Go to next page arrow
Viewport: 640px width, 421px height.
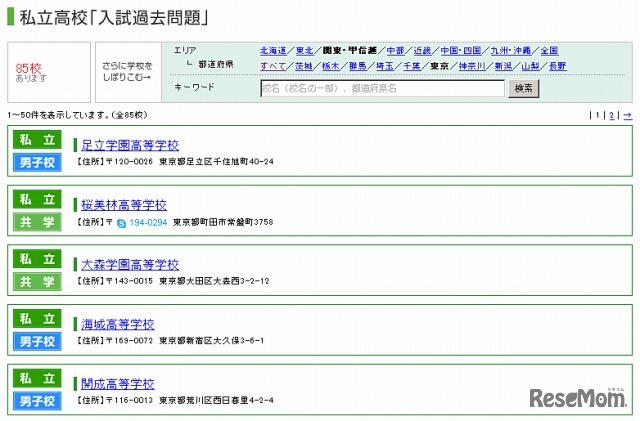click(627, 116)
